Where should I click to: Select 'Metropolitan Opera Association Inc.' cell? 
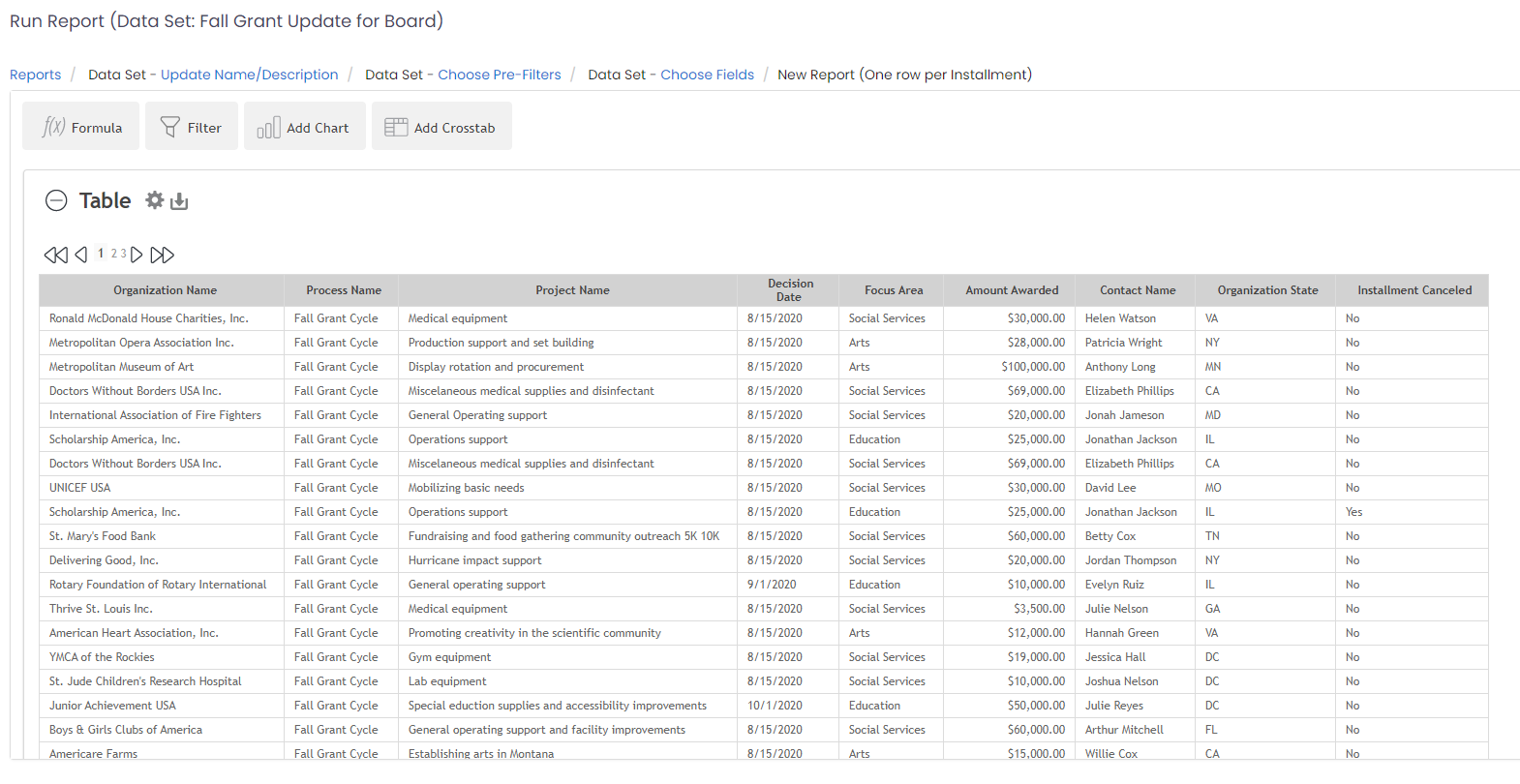tap(162, 343)
